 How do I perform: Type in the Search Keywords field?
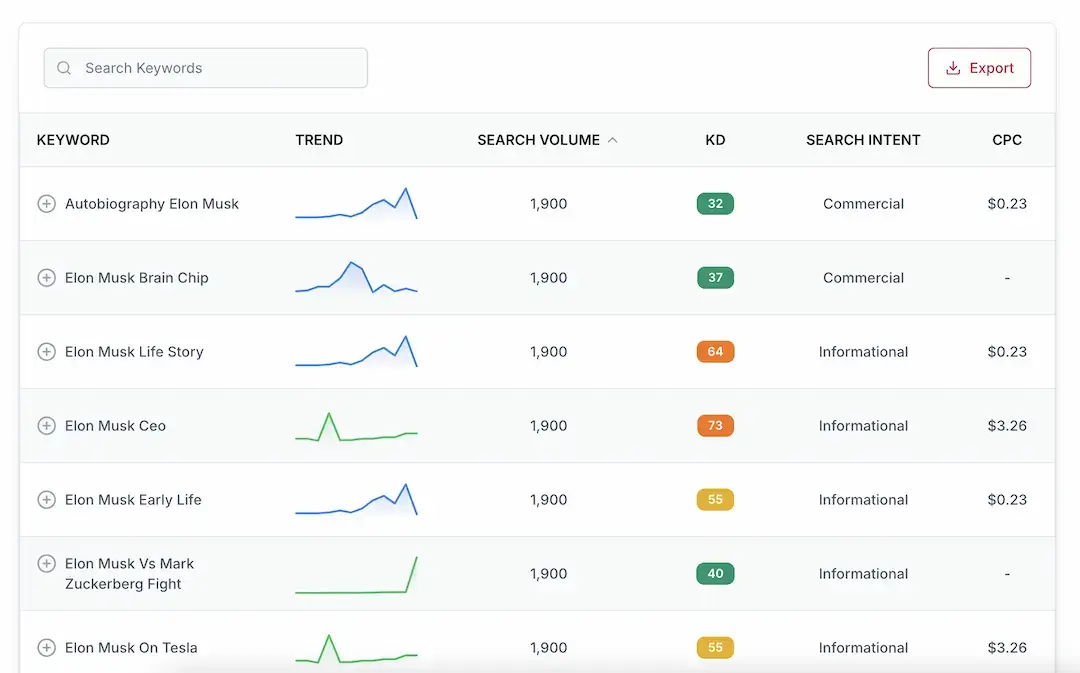tap(220, 68)
